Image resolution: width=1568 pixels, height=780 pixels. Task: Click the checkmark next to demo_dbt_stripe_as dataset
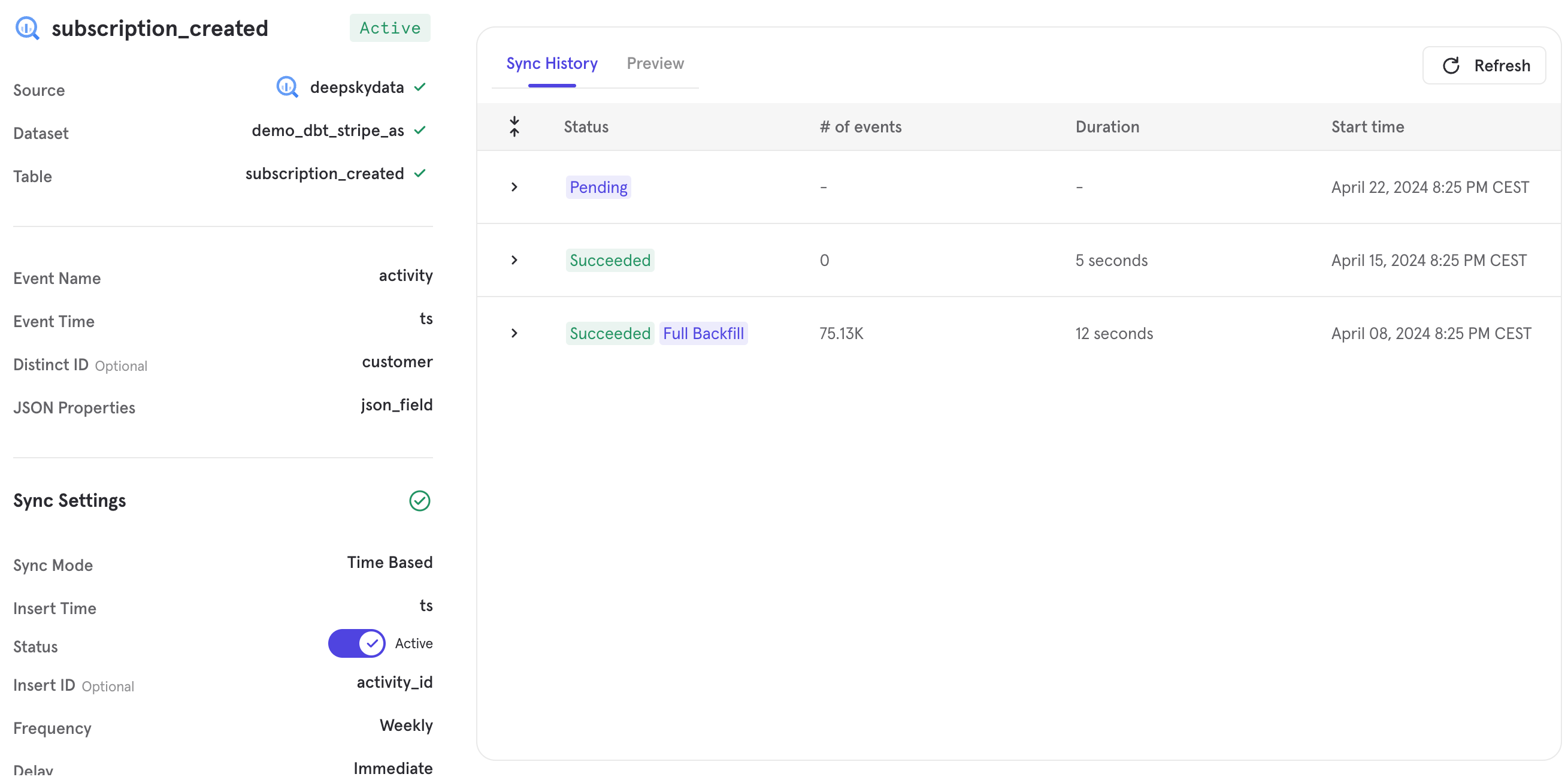[420, 131]
